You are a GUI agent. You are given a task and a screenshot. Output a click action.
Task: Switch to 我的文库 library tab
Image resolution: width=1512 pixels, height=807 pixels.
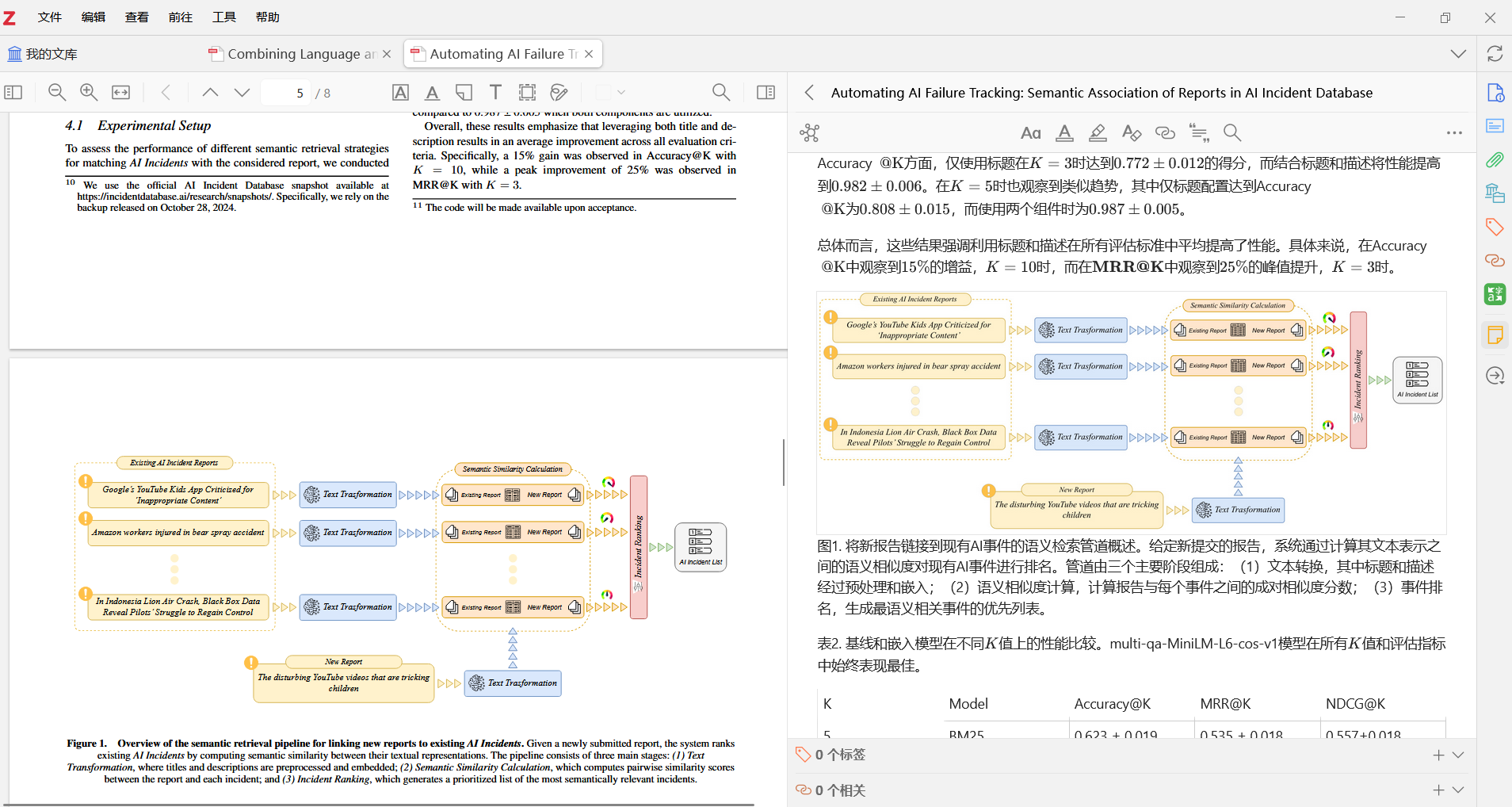pyautogui.click(x=43, y=54)
